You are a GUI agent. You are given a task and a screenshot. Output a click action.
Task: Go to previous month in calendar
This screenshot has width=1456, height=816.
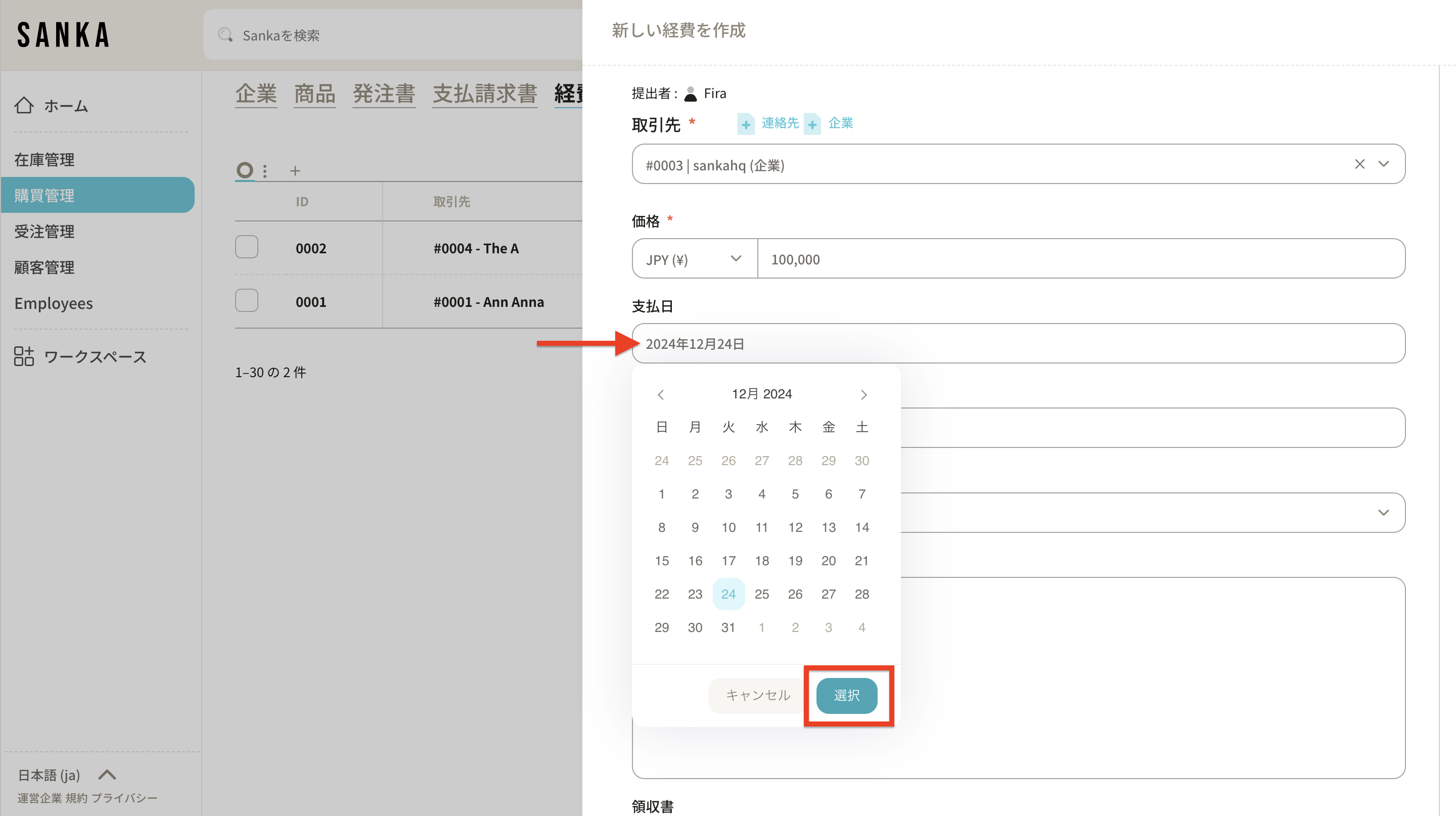(660, 394)
